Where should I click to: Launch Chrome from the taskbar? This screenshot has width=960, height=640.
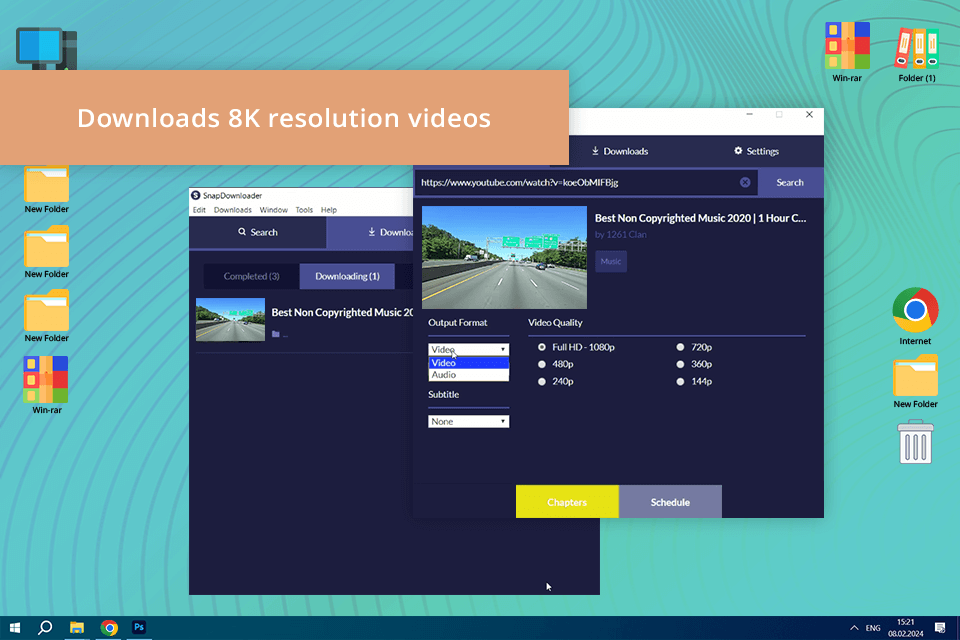109,627
